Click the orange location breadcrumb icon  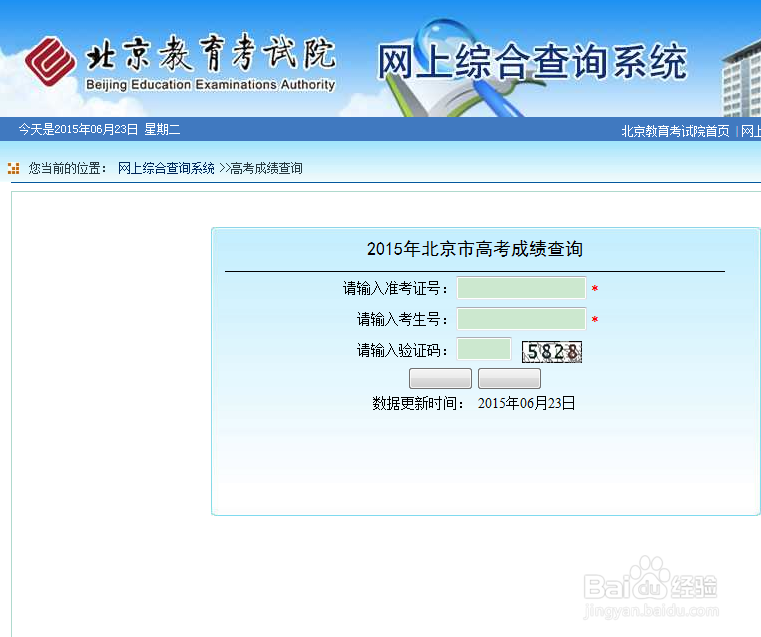[14, 168]
